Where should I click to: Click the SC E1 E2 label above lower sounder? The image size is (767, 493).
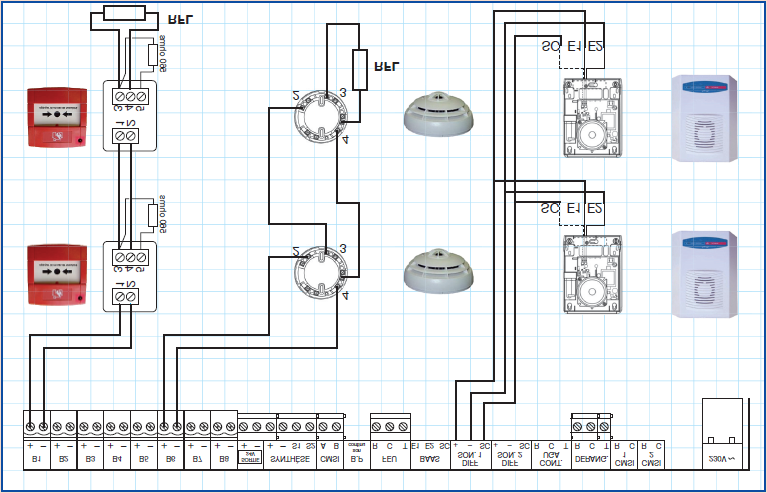pyautogui.click(x=572, y=208)
